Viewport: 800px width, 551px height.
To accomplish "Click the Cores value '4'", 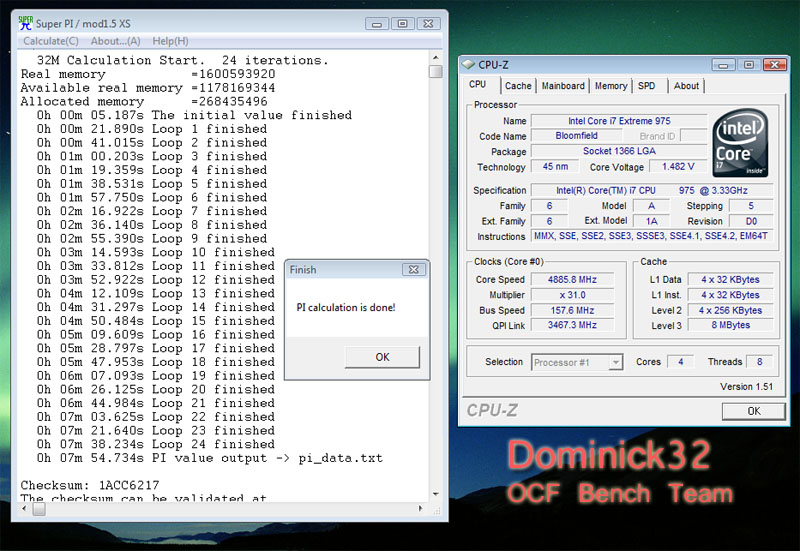I will click(680, 362).
